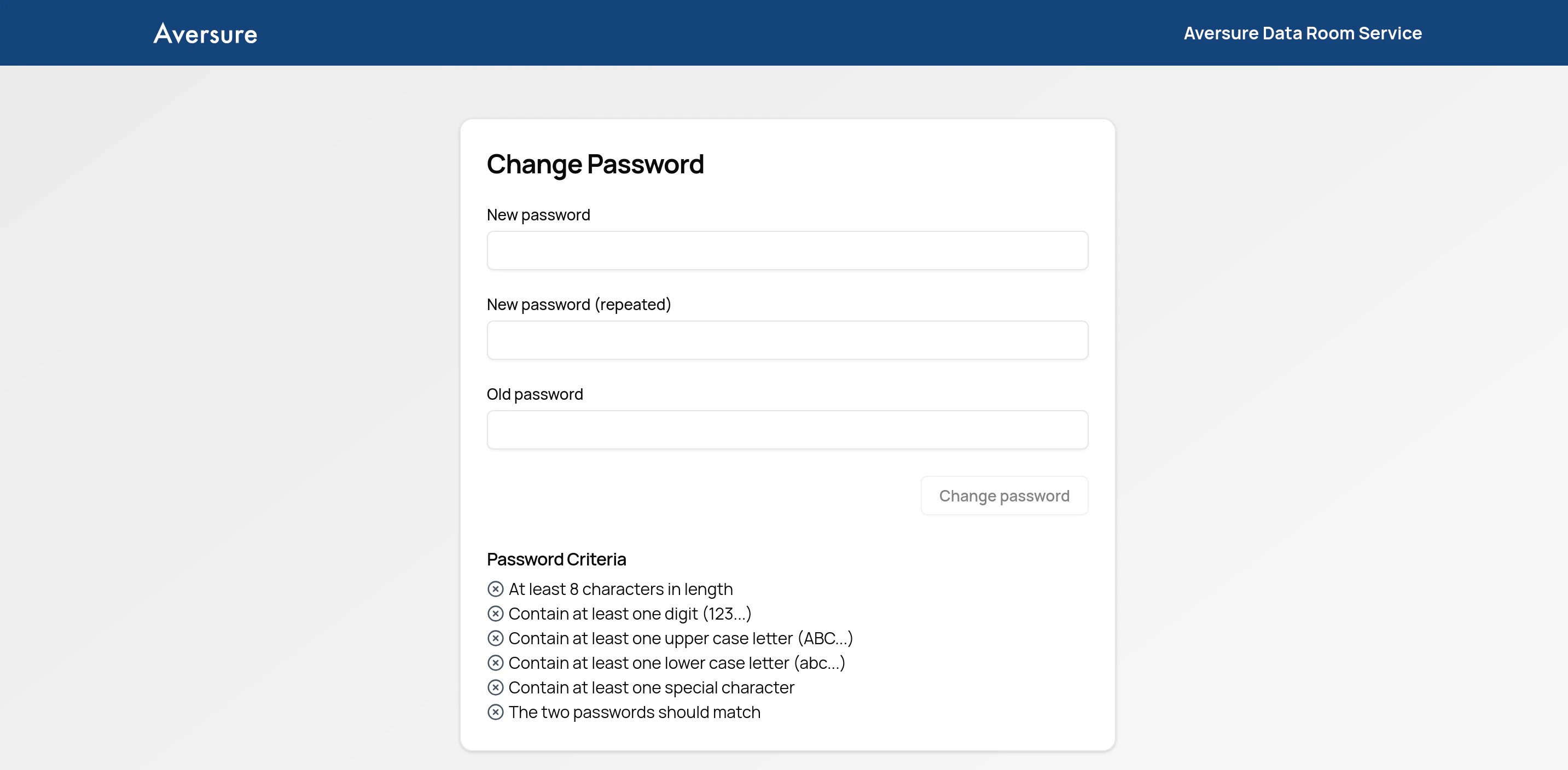Click "Aversure Data Room Service" in the header
The width and height of the screenshot is (1568, 770).
[1302, 33]
